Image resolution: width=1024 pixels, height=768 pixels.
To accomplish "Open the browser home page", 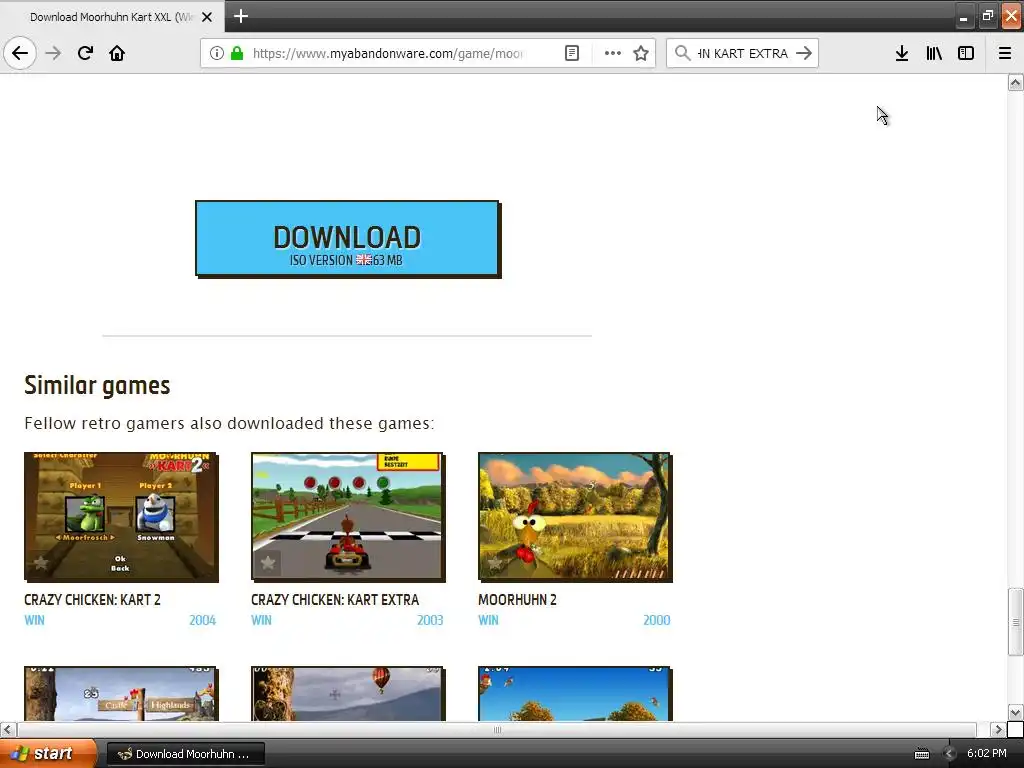I will tap(117, 53).
